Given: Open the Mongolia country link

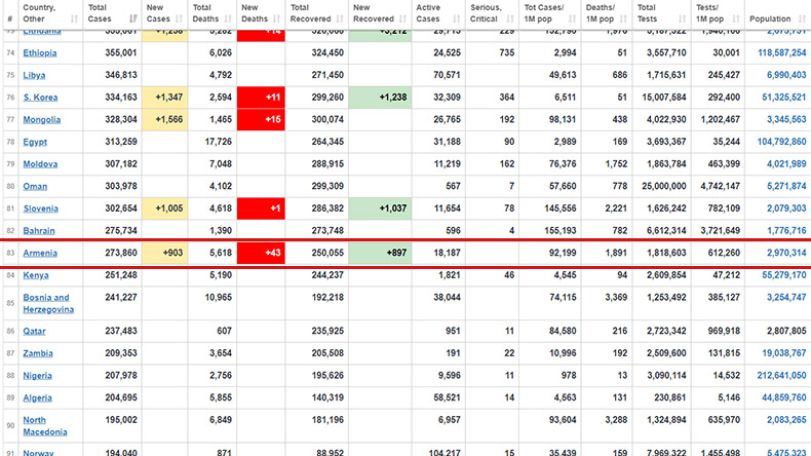Looking at the screenshot, I should tap(42, 119).
